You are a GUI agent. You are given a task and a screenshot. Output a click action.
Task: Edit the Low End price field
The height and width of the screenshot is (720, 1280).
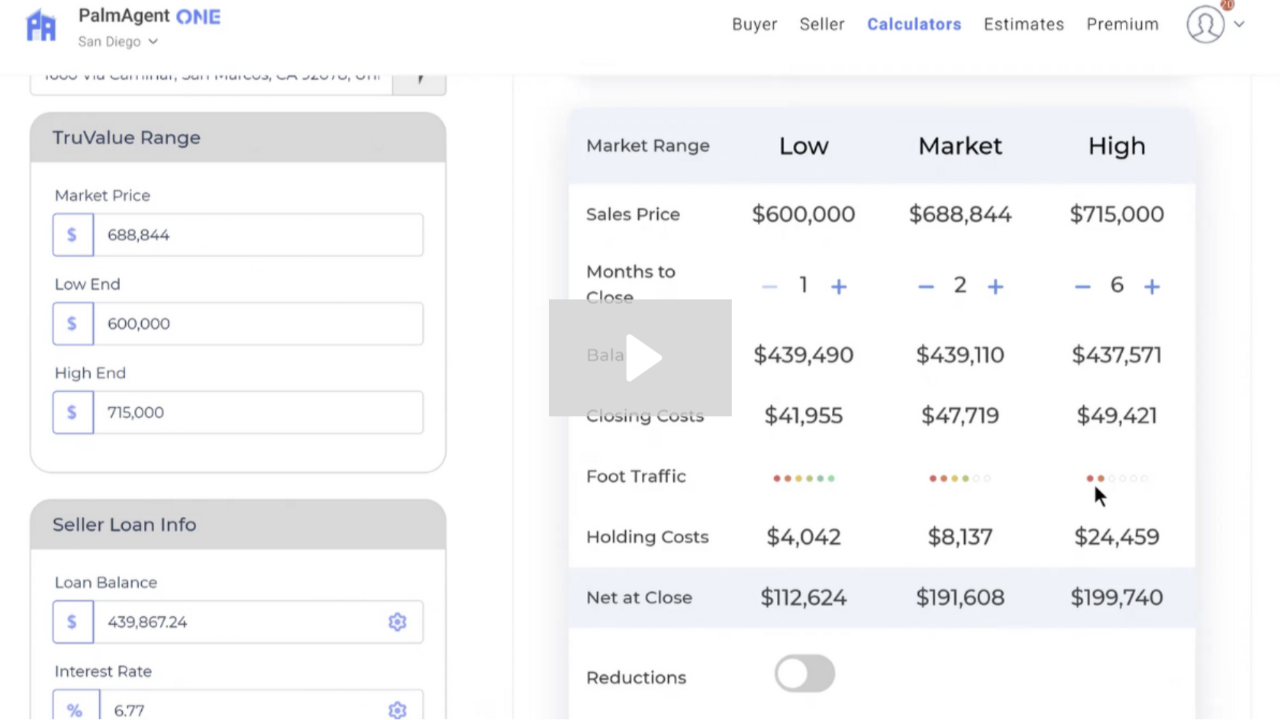258,324
